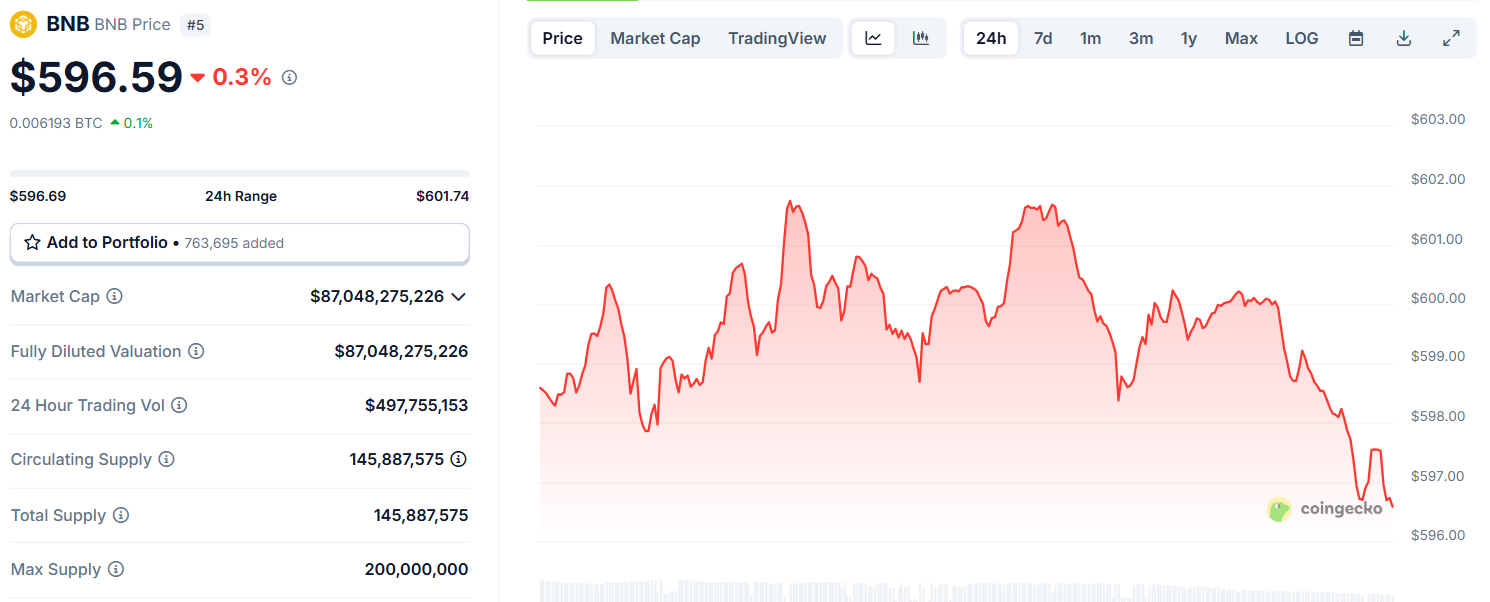Viewport: 1490px width, 602px height.
Task: Select 24h time range
Action: (x=991, y=38)
